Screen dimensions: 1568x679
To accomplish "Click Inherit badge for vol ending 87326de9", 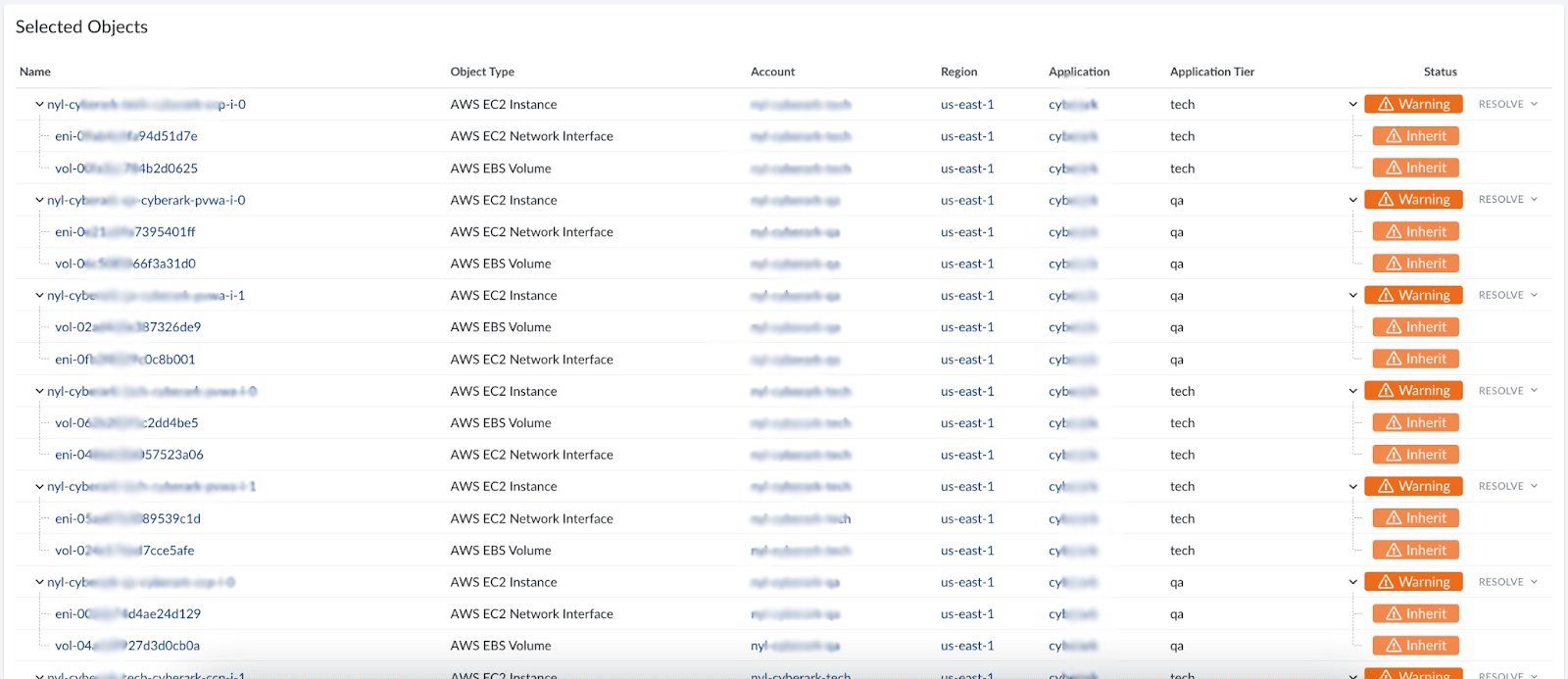I will (1416, 327).
